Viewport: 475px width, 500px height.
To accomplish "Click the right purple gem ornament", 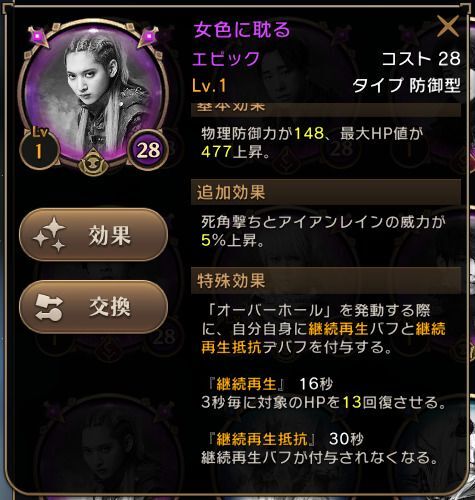I will tap(148, 36).
